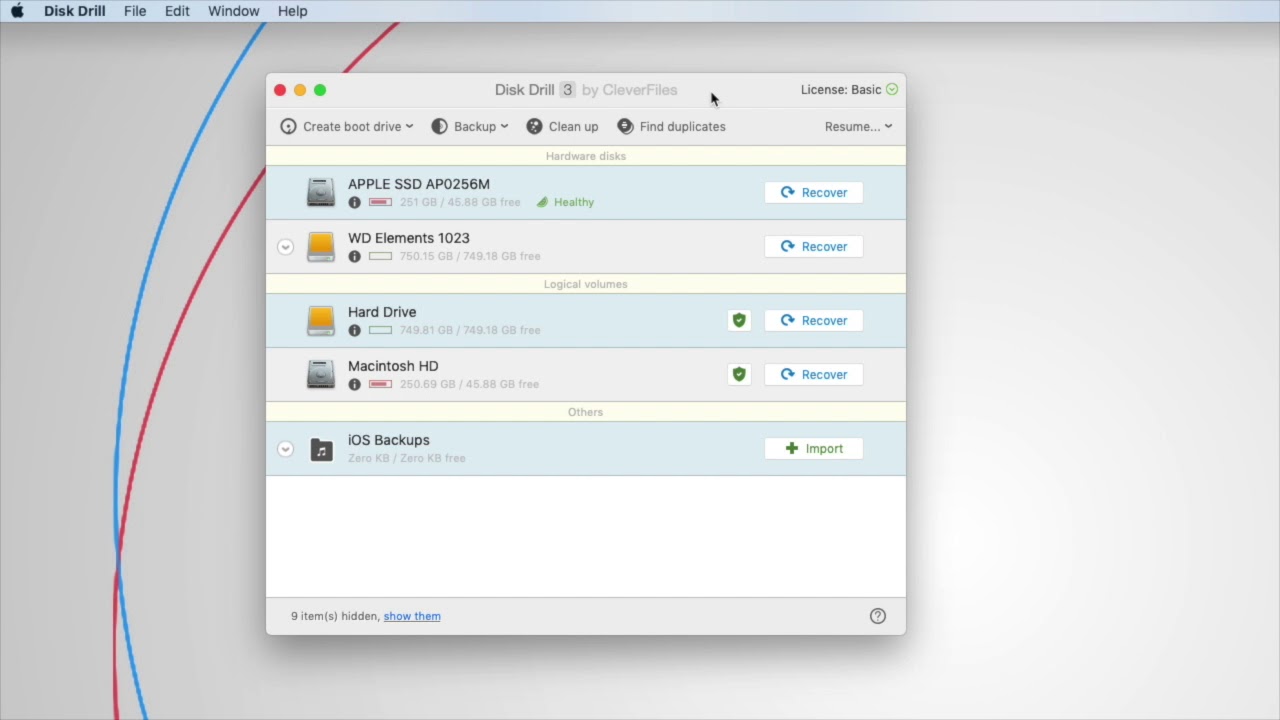Select the iOS Backups name

[389, 440]
